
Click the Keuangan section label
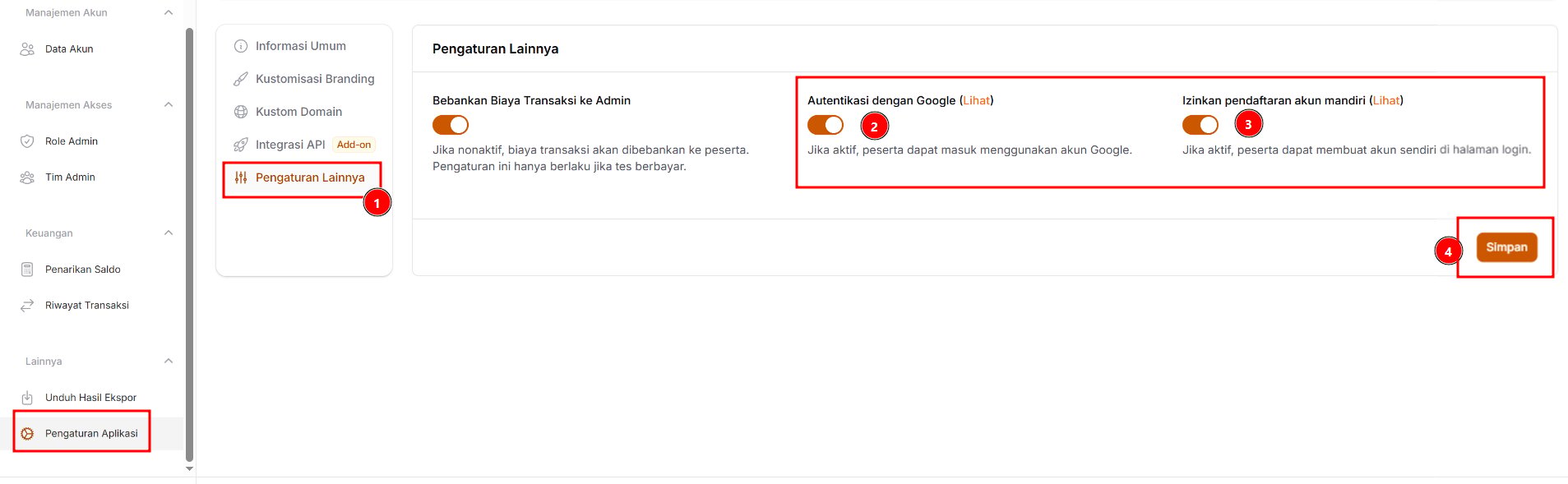pyautogui.click(x=49, y=233)
